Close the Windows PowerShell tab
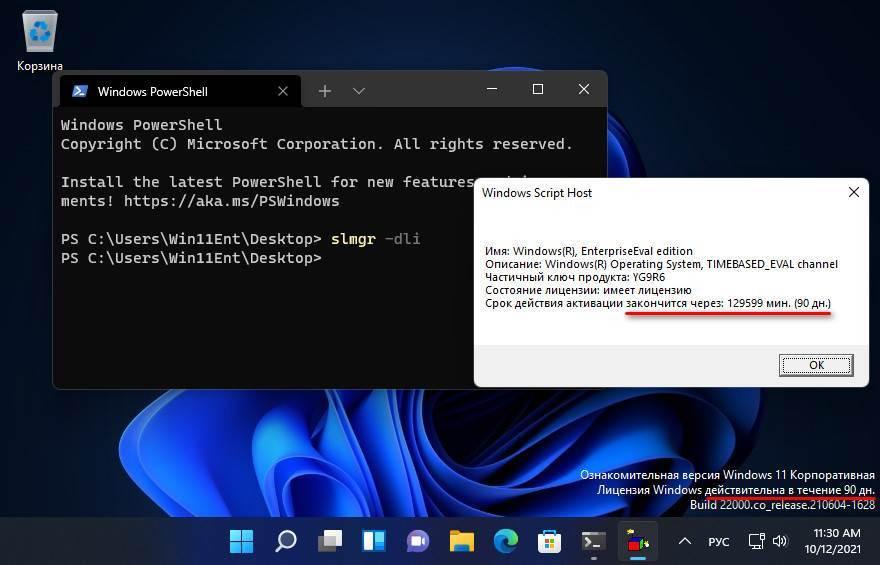The image size is (880, 565). [x=283, y=91]
